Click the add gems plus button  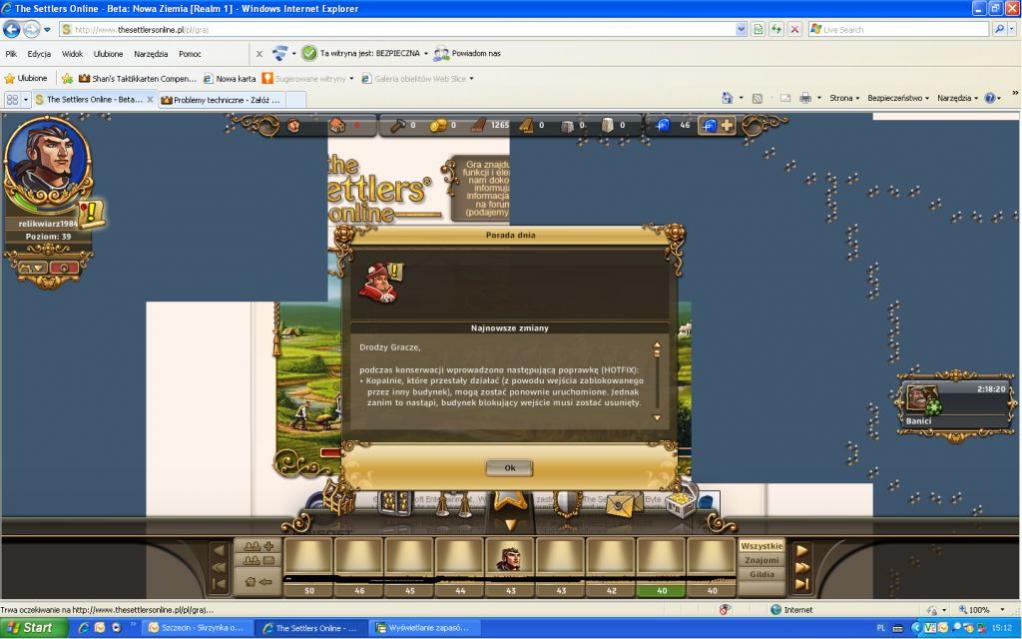(x=727, y=125)
